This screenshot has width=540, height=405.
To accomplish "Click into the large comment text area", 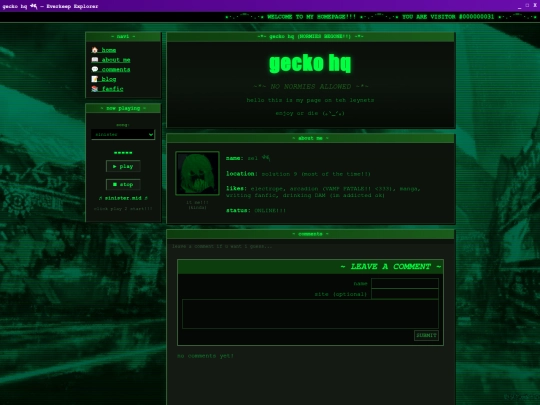I will (310, 314).
